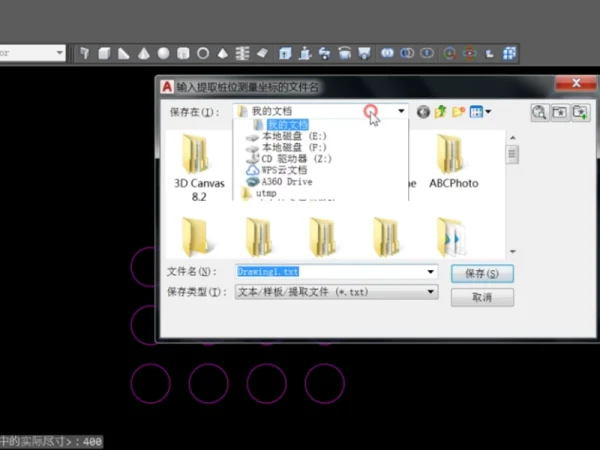Apply the Subtract boolean tool
The width and height of the screenshot is (600, 450).
407,53
